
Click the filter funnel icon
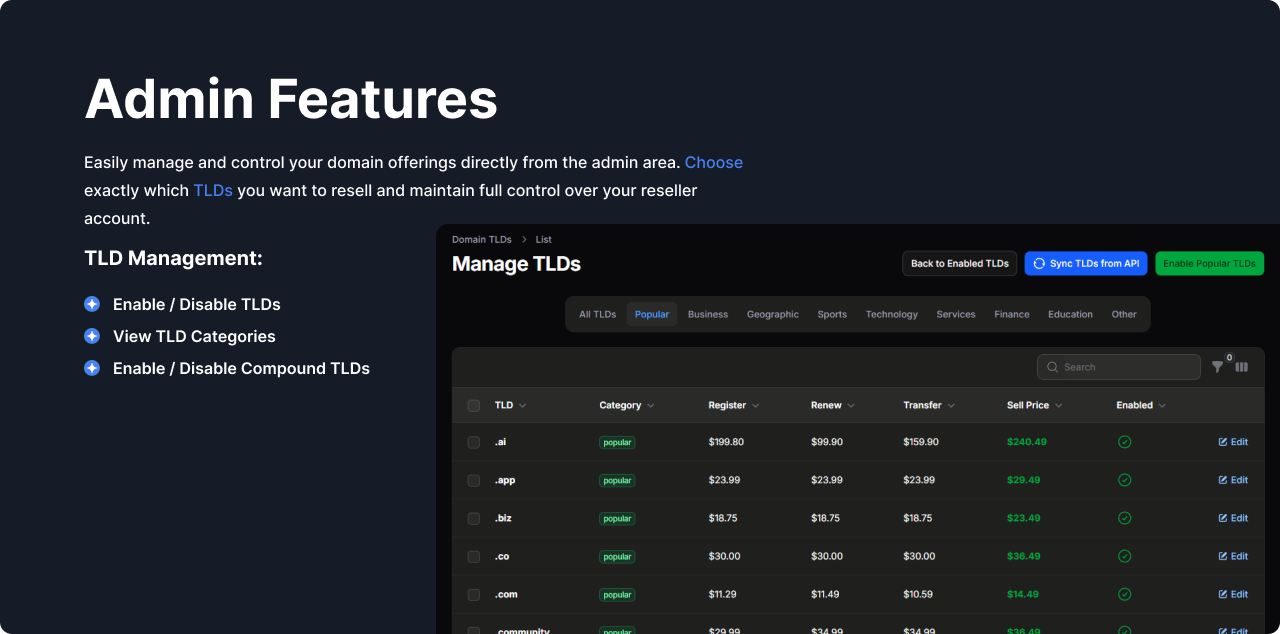[1217, 367]
